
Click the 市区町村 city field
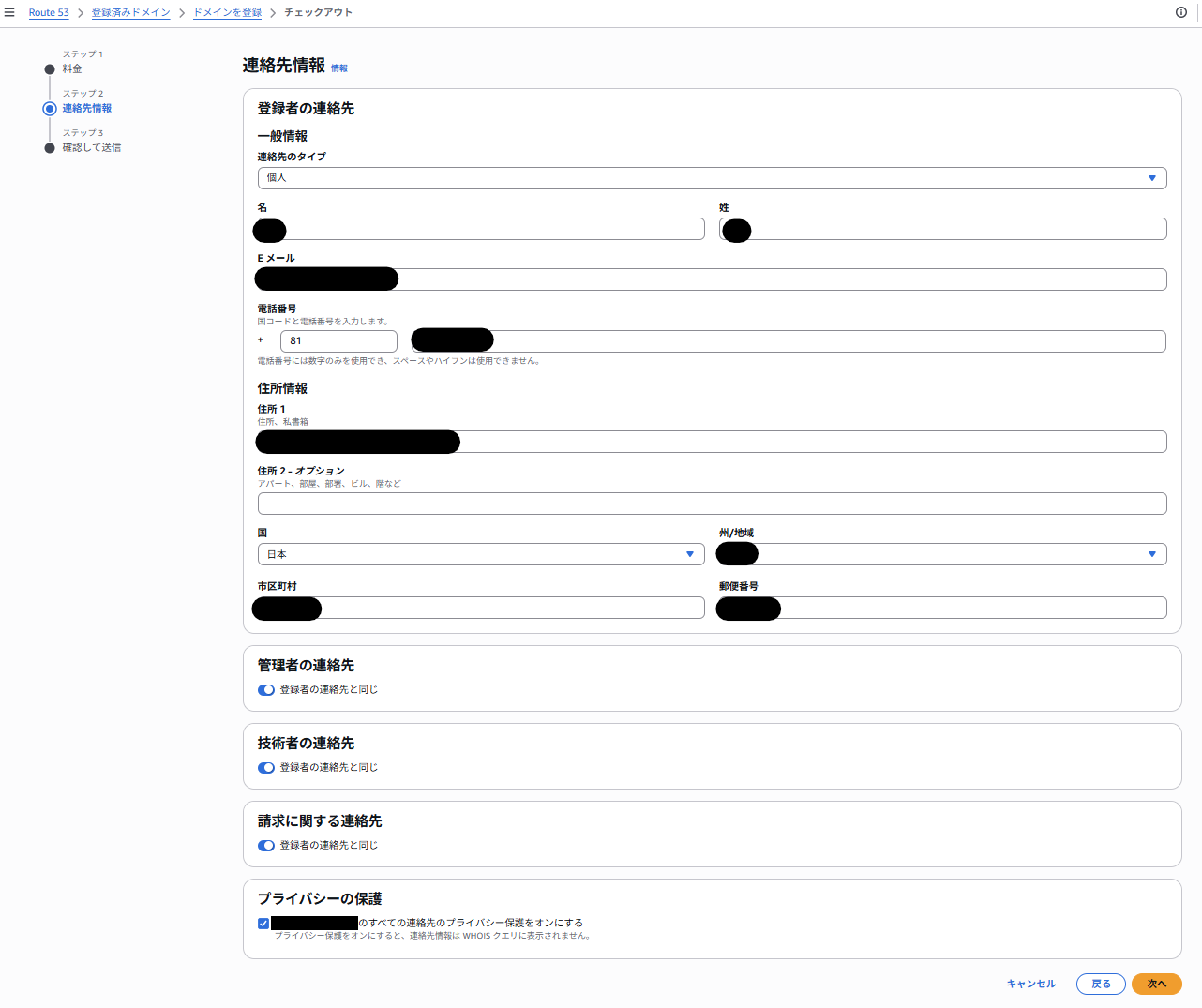[481, 608]
